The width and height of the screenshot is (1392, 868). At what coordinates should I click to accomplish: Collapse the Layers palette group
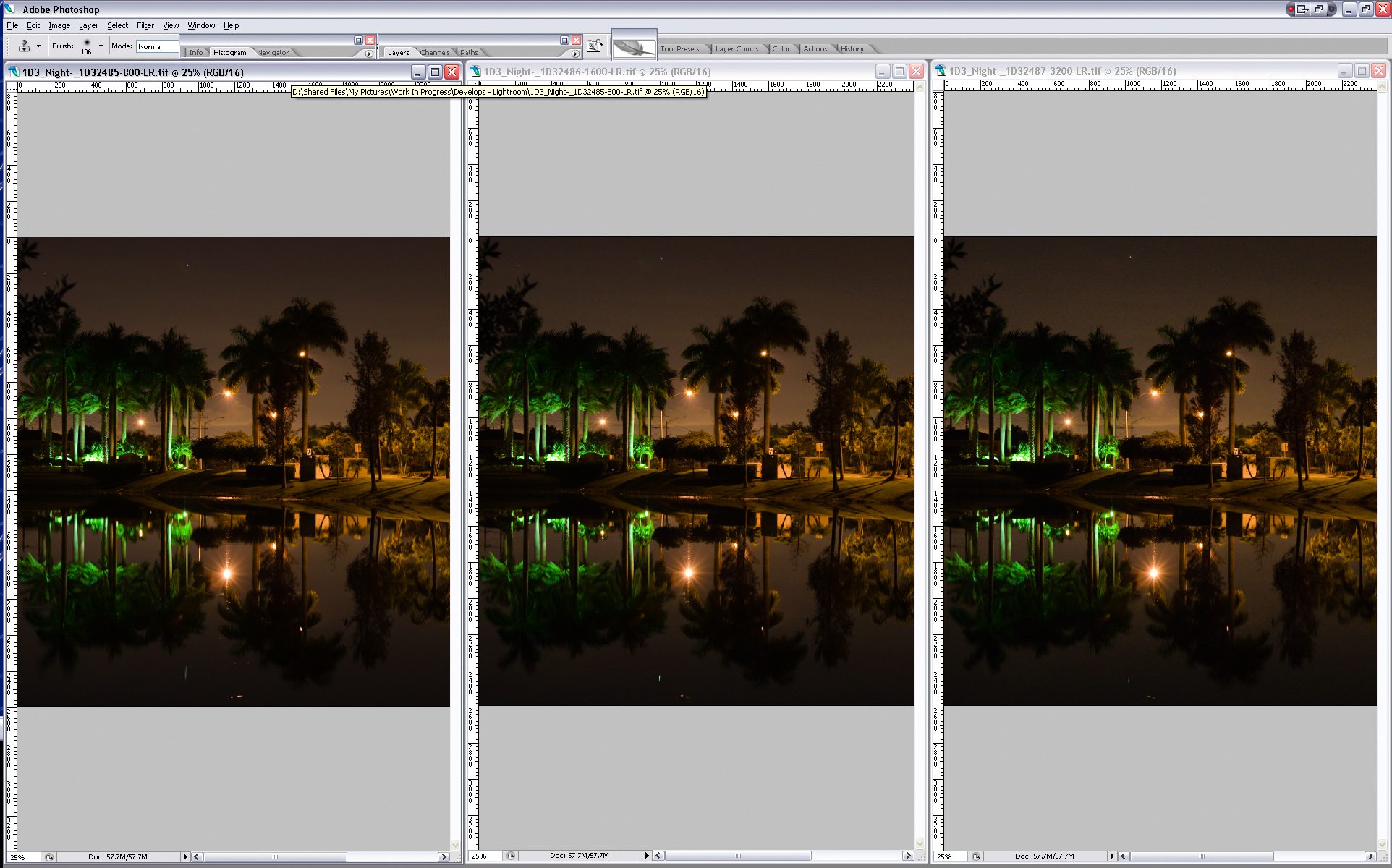[x=564, y=41]
